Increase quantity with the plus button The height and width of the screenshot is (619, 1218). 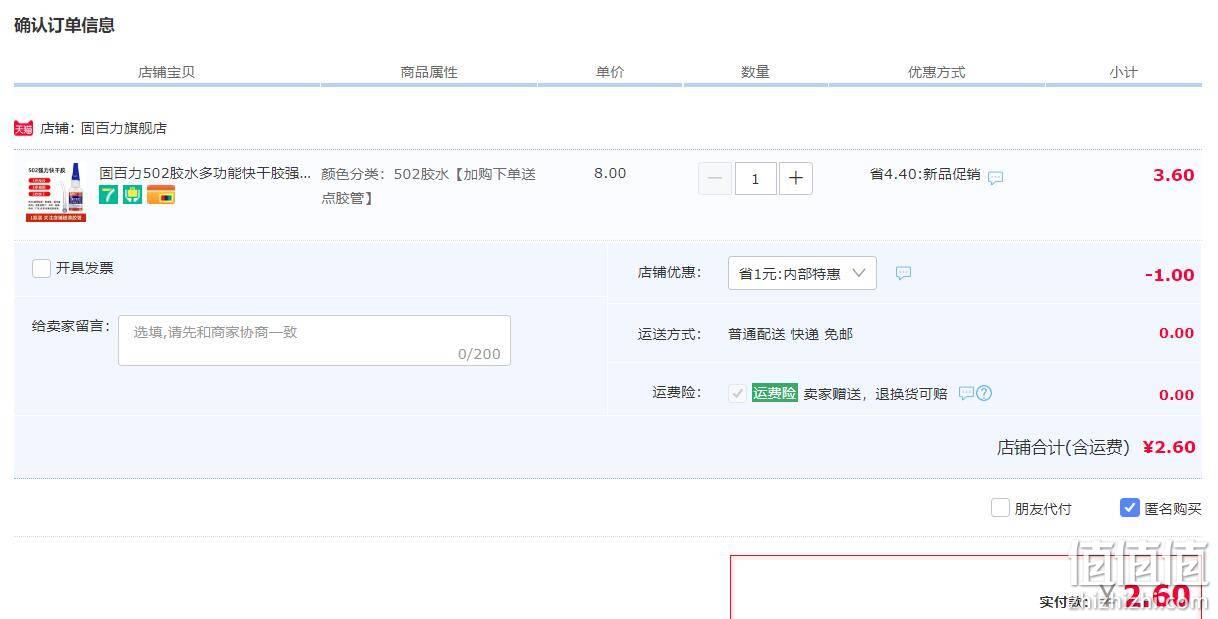(795, 178)
